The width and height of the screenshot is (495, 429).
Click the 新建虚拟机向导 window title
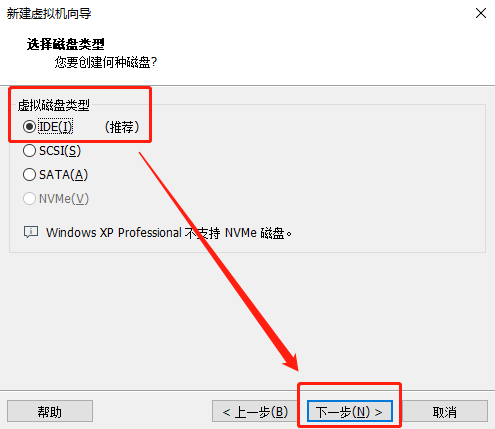point(49,14)
